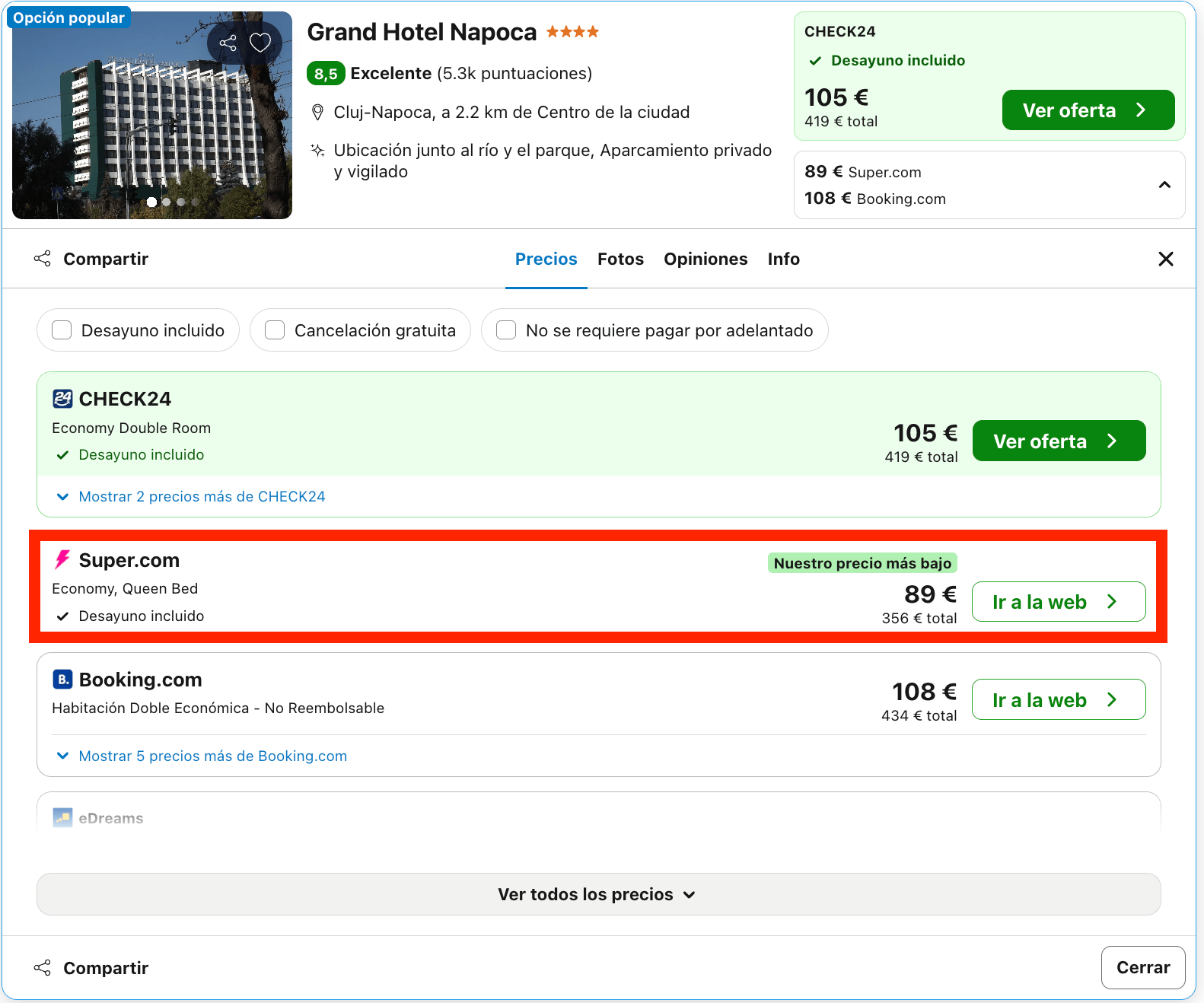Viewport: 1204px width, 1003px height.
Task: Click 434 € total under Booking.com price
Action: 919,715
